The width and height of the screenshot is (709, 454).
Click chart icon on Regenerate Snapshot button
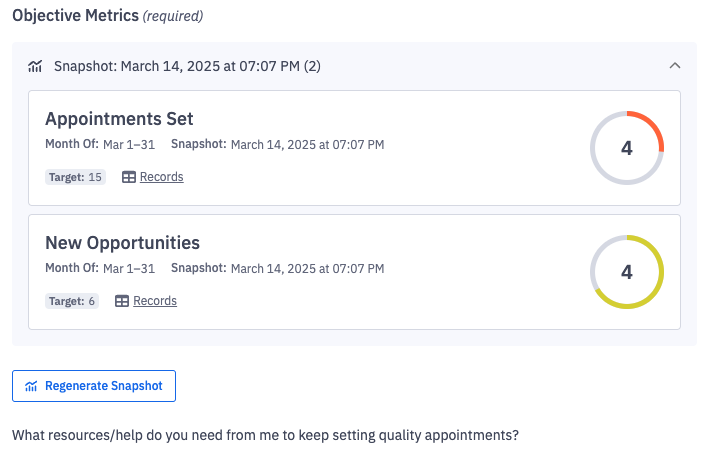[31, 386]
